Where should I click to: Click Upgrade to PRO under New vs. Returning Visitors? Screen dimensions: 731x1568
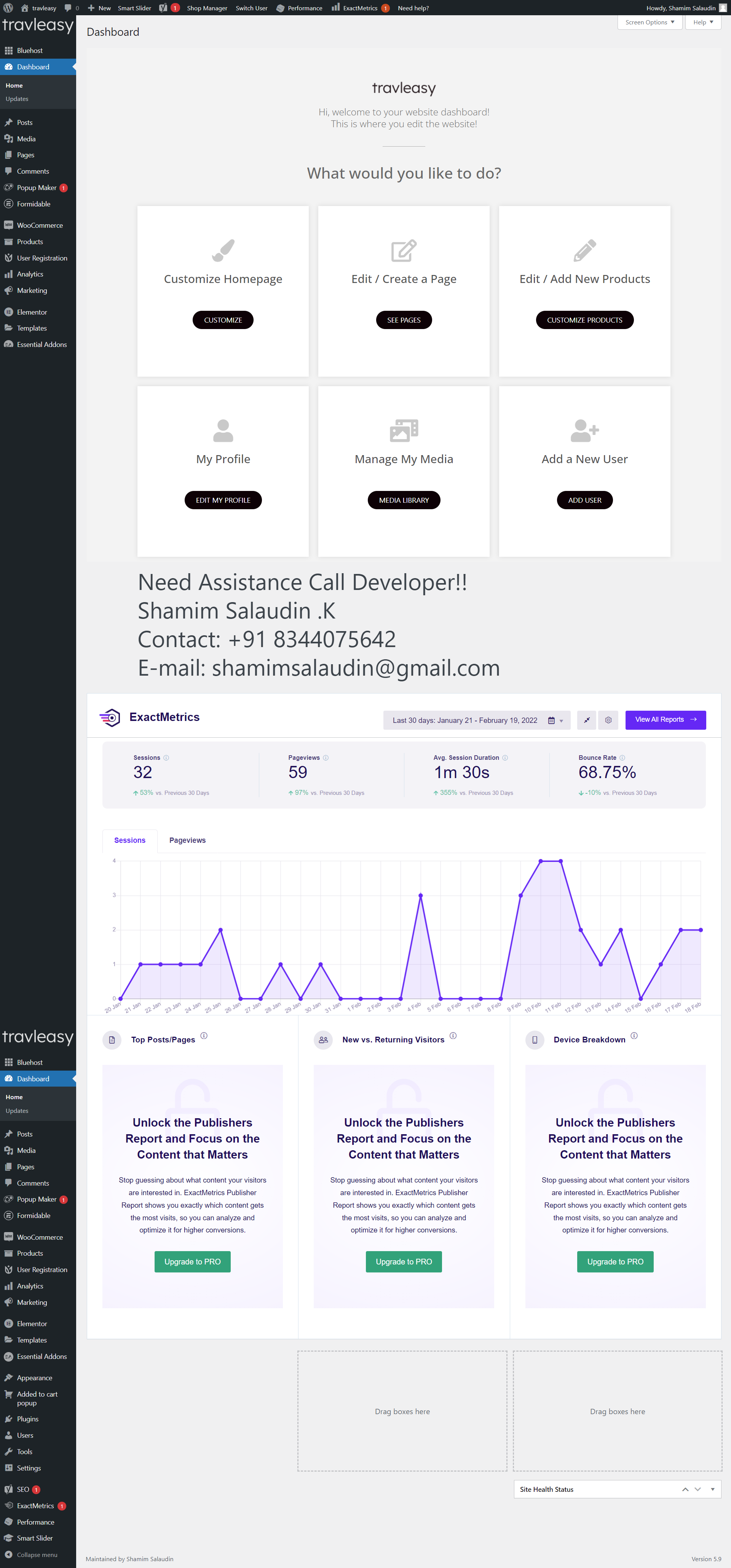[404, 1262]
